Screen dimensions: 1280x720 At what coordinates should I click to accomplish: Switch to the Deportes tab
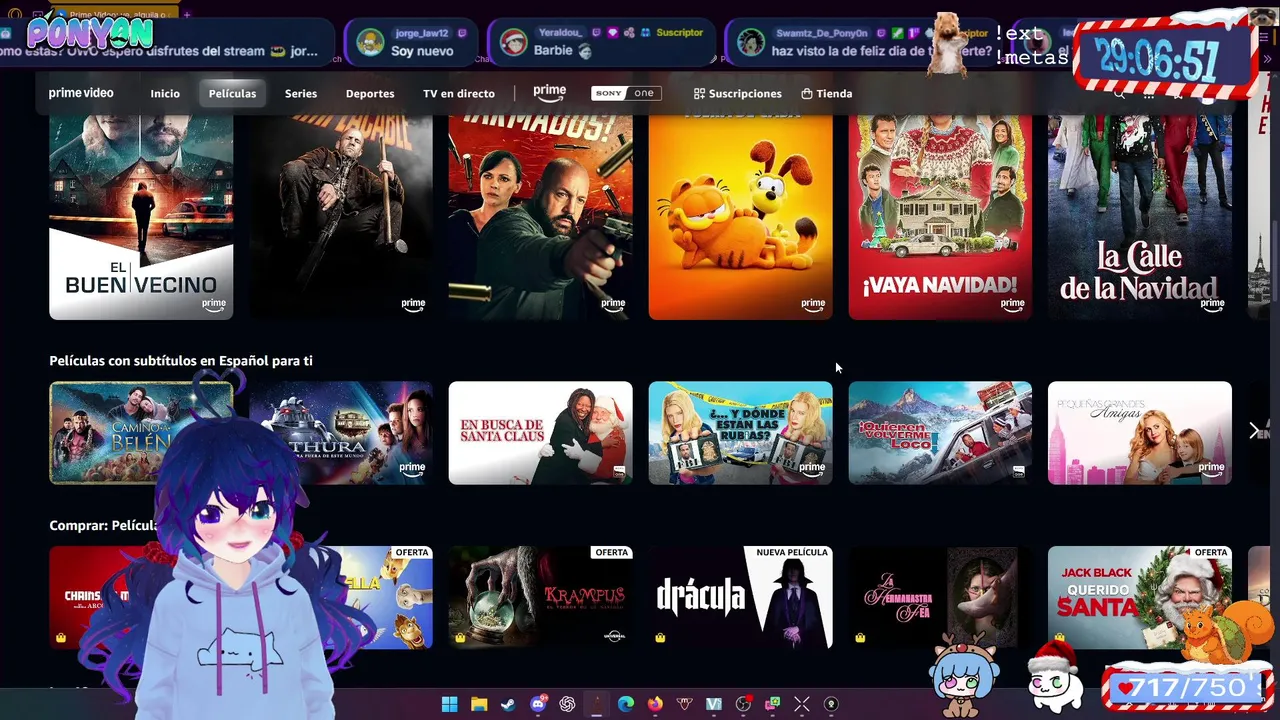pyautogui.click(x=370, y=93)
